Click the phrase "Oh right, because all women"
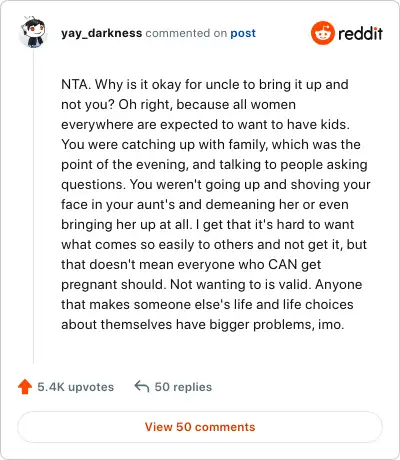The height and width of the screenshot is (460, 400). pyautogui.click(x=207, y=105)
